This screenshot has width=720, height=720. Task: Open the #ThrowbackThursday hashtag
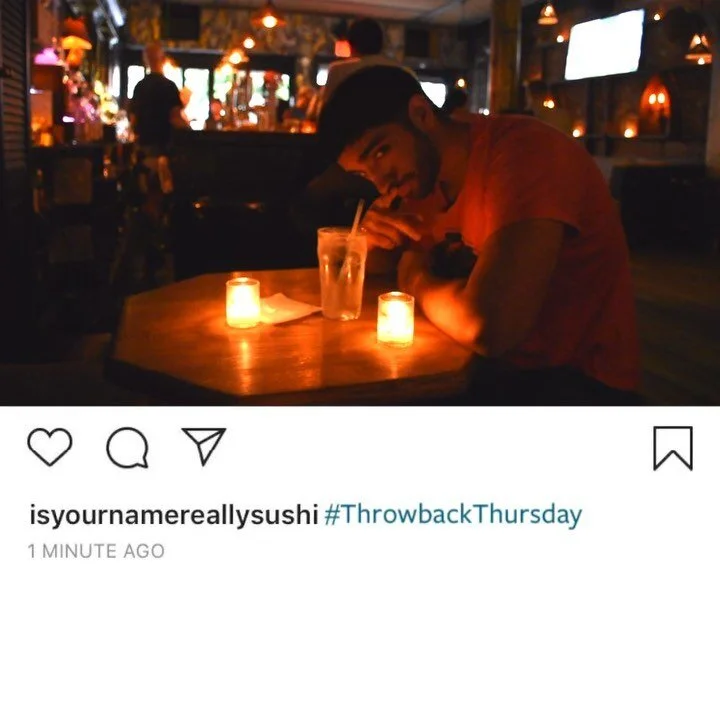pos(453,514)
